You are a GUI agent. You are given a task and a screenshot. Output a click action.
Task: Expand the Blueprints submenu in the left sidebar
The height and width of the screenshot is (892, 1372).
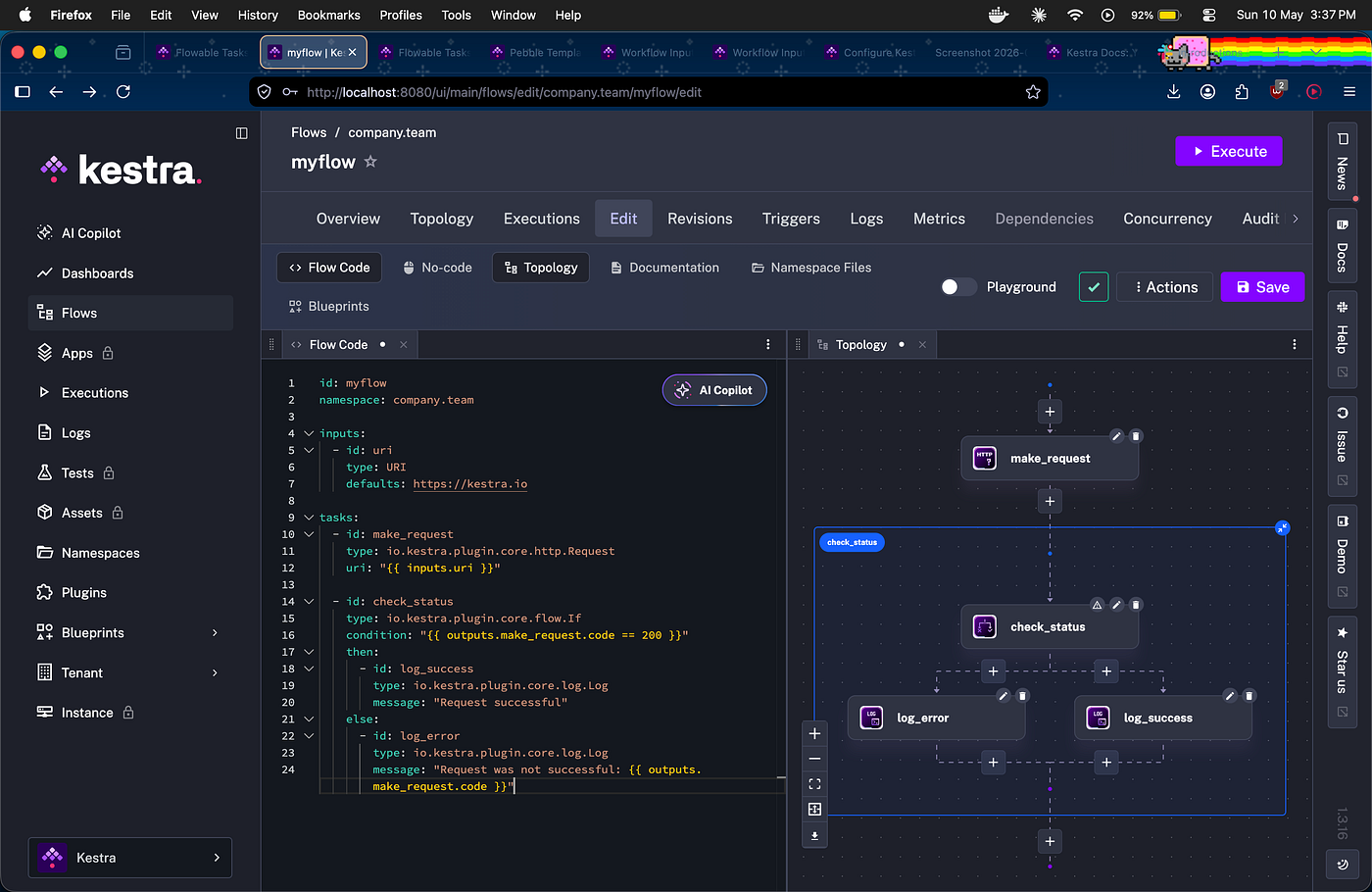(x=215, y=633)
